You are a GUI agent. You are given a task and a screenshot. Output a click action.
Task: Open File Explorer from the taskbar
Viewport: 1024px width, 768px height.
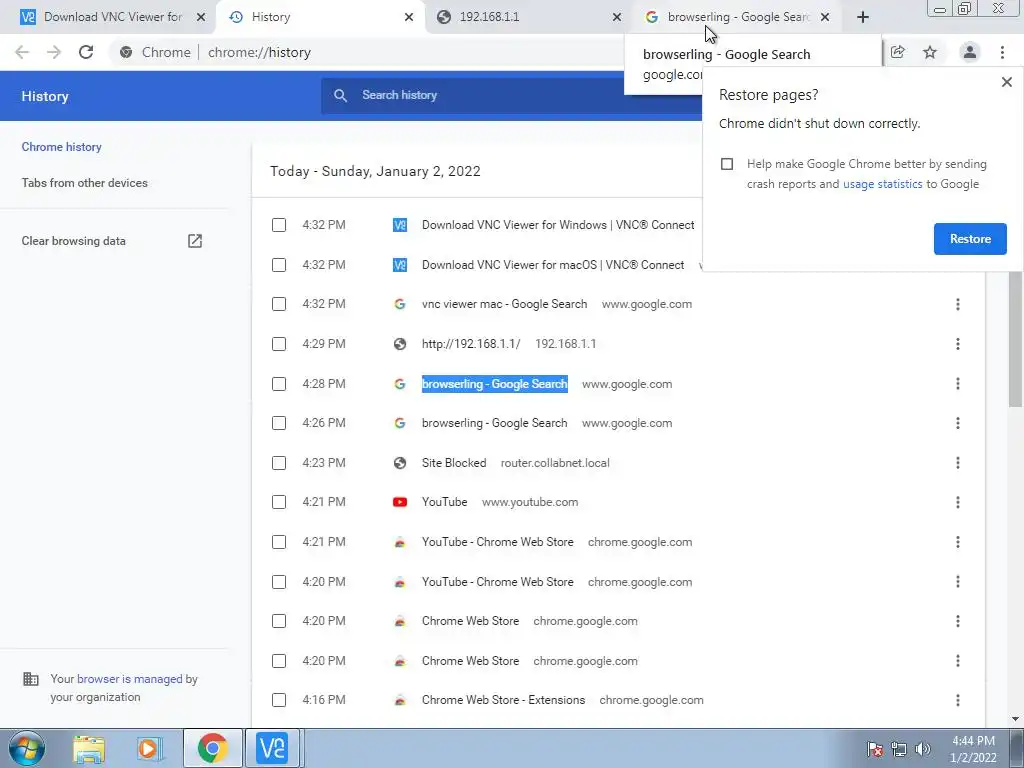[x=89, y=748]
